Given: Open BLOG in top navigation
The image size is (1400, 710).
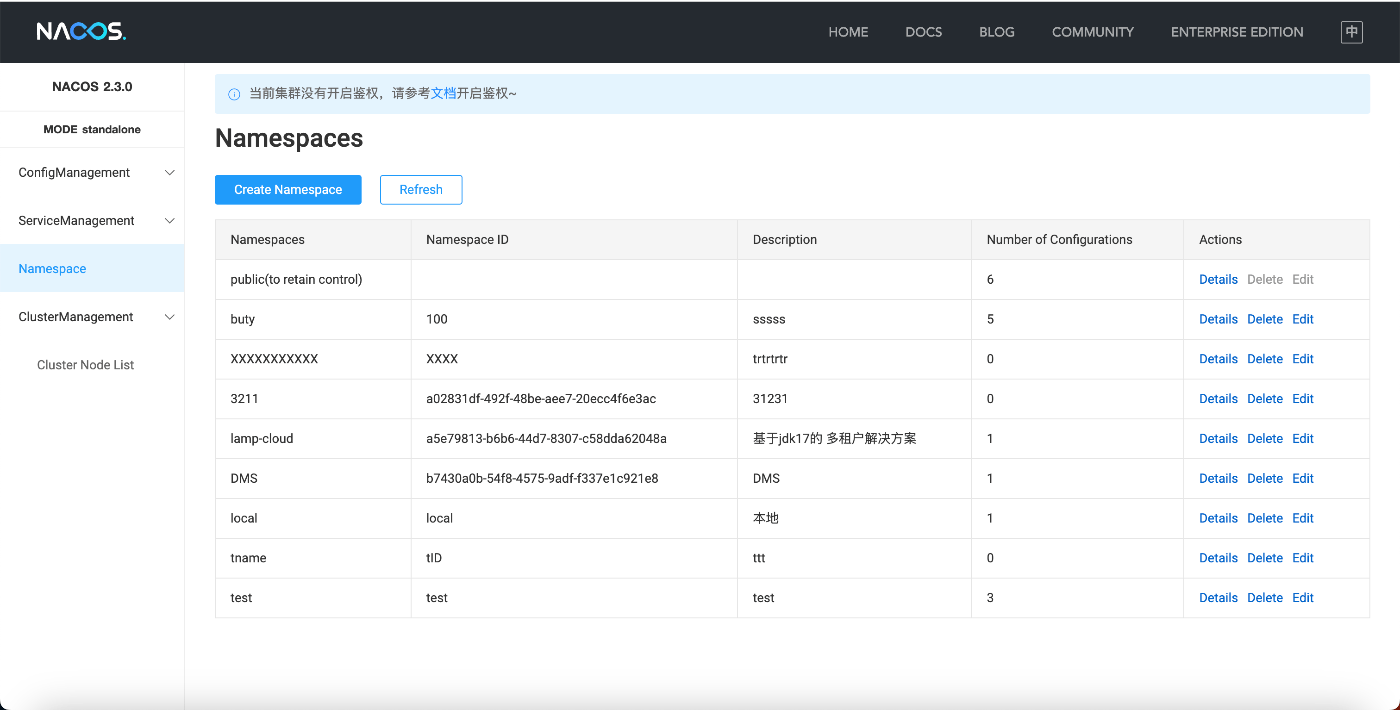Looking at the screenshot, I should tap(997, 32).
